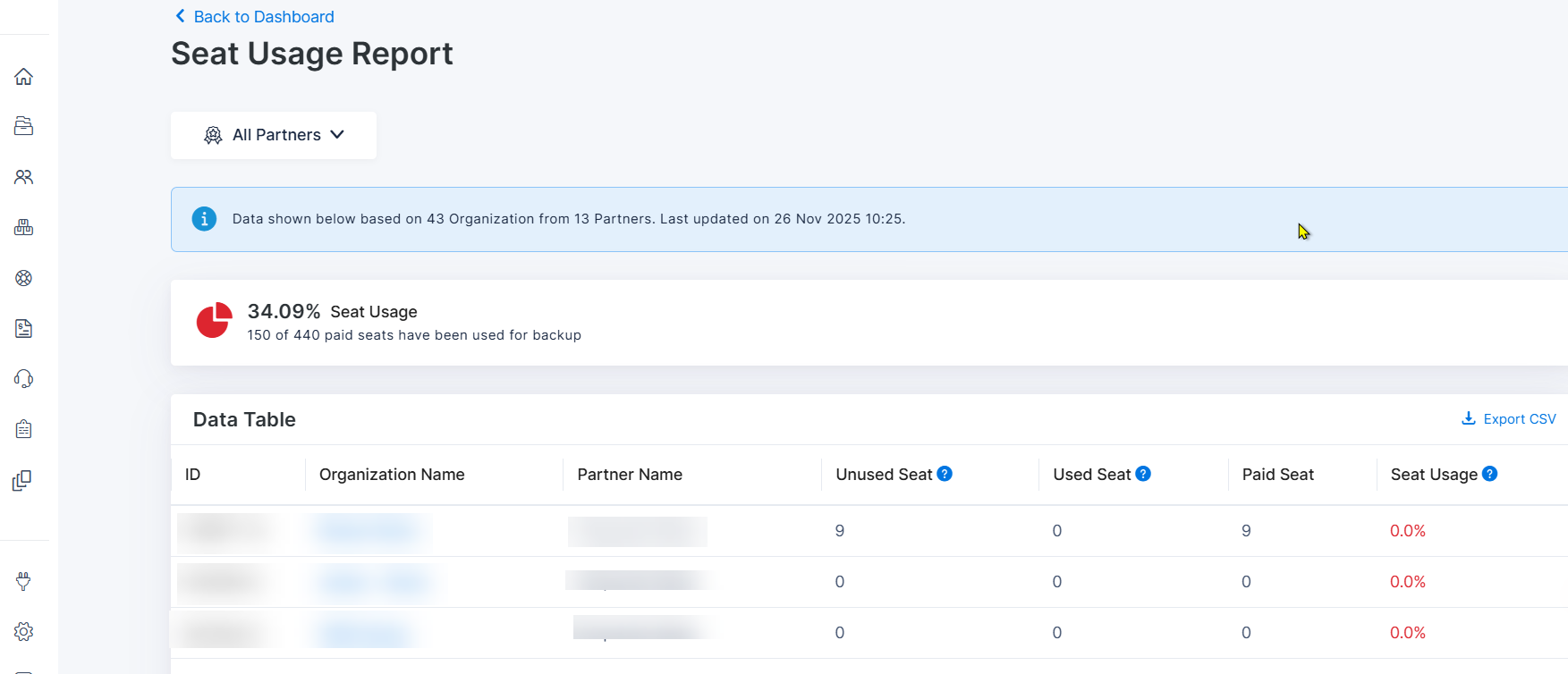
Task: Click Seat Usage 0.0% in the 9-paid-seat row
Action: pyautogui.click(x=1408, y=531)
